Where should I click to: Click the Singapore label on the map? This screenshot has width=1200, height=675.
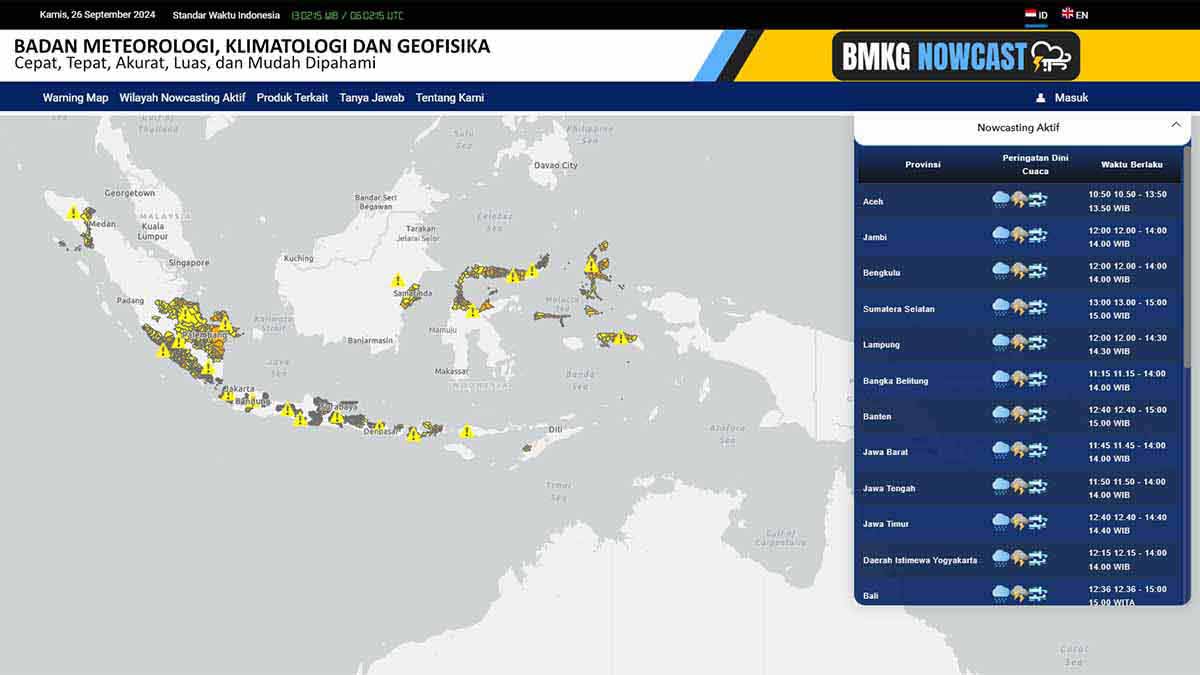(x=189, y=263)
